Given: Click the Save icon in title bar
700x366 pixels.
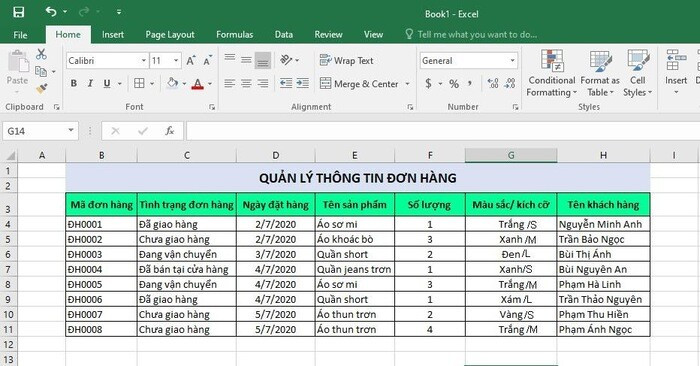Looking at the screenshot, I should click(x=19, y=12).
